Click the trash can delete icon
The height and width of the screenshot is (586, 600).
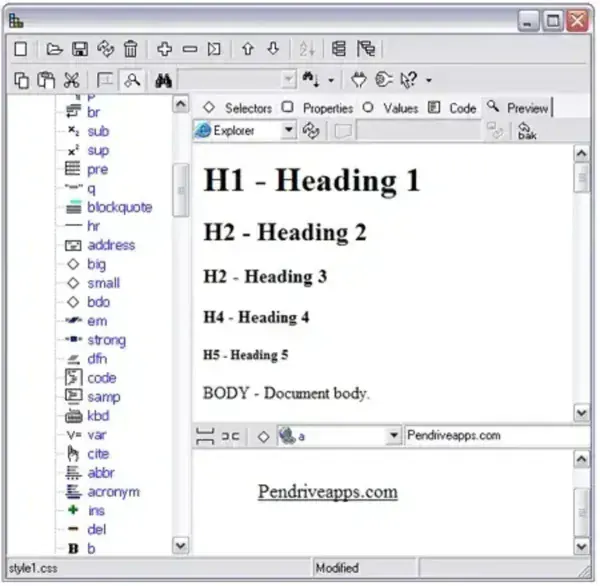(130, 49)
